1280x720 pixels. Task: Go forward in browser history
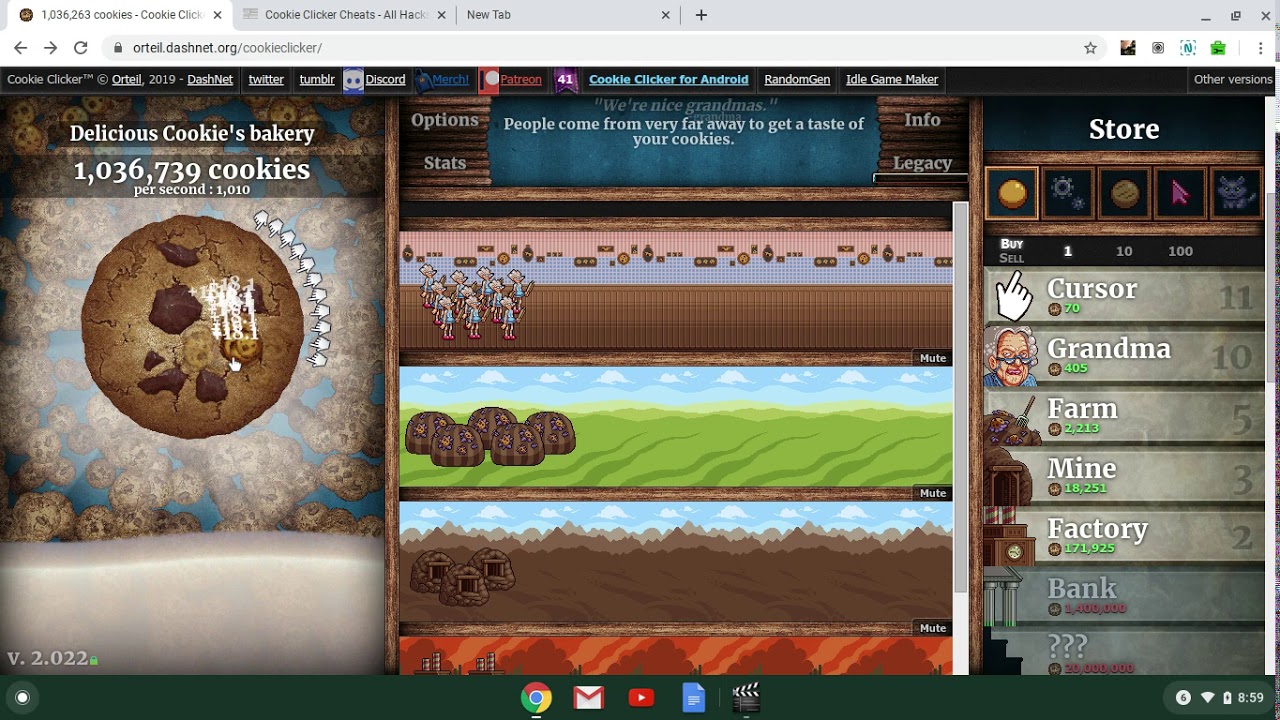[50, 47]
